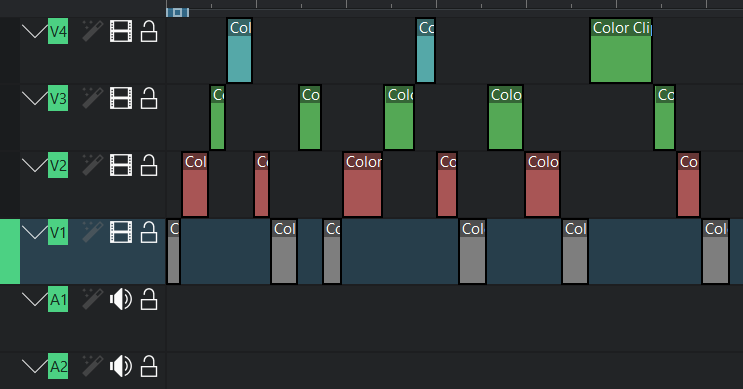Activate the V3 track target label
The width and height of the screenshot is (743, 389).
[58, 98]
